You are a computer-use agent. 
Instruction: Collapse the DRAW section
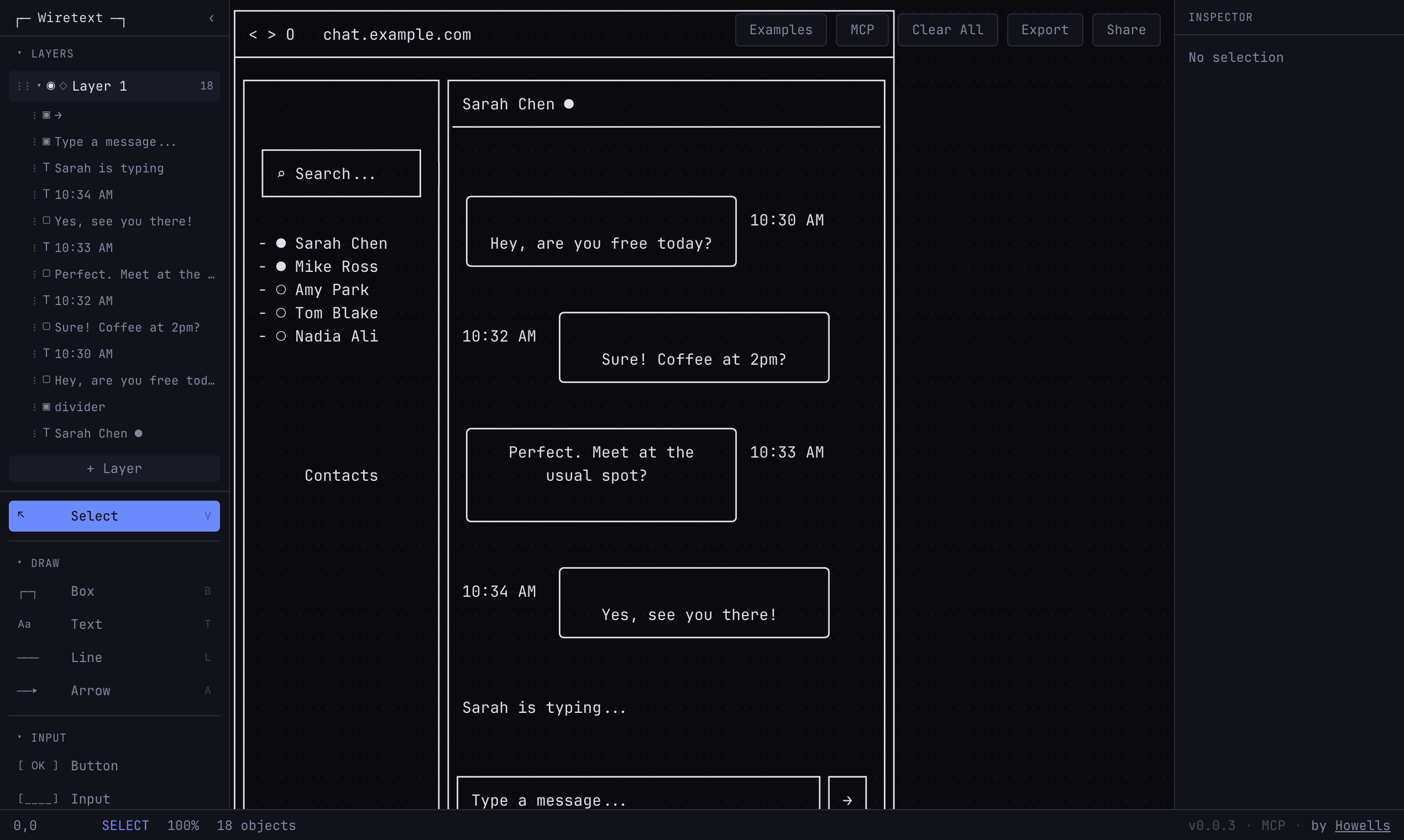19,563
